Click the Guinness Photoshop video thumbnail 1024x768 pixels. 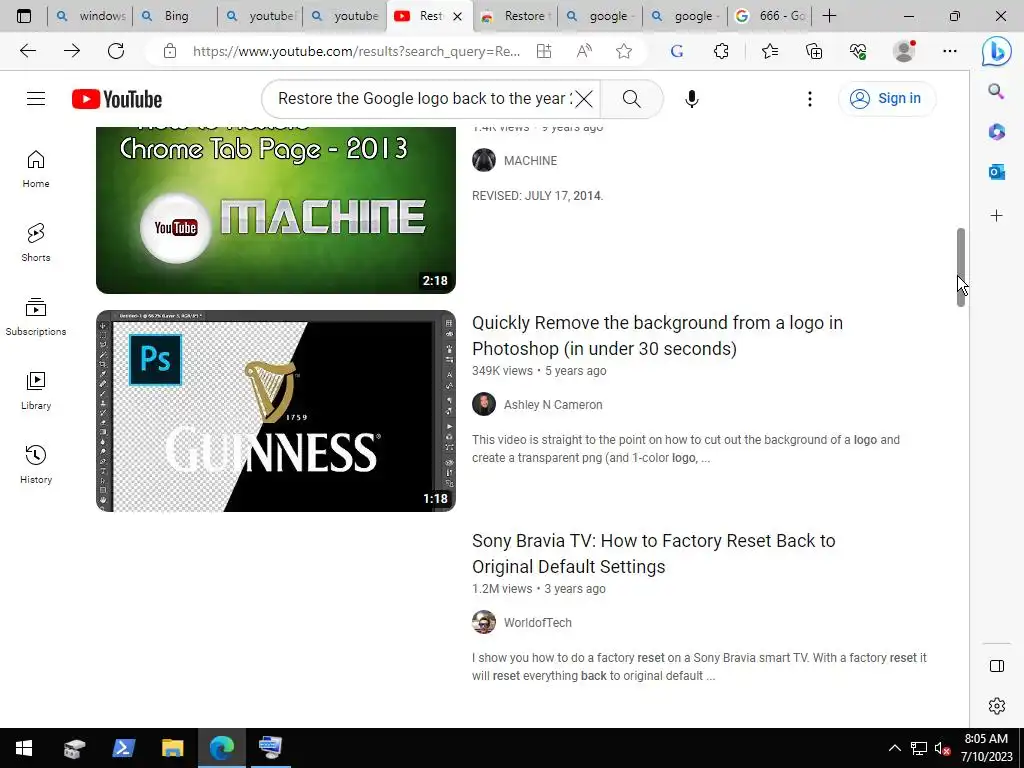(x=276, y=411)
